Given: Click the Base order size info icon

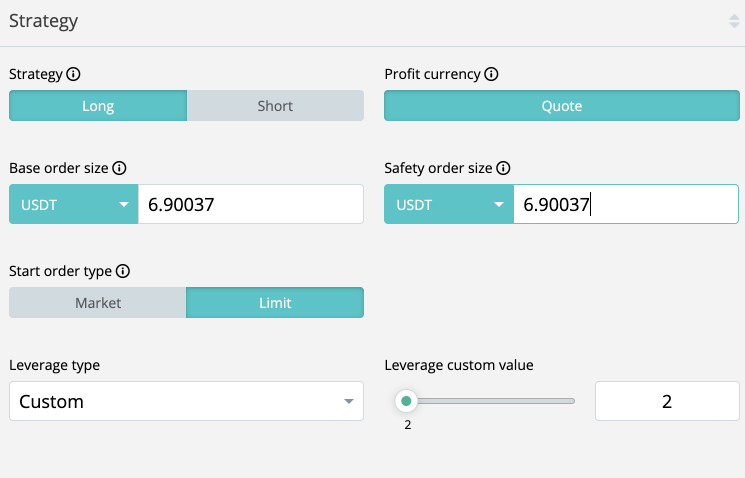Looking at the screenshot, I should (x=119, y=168).
